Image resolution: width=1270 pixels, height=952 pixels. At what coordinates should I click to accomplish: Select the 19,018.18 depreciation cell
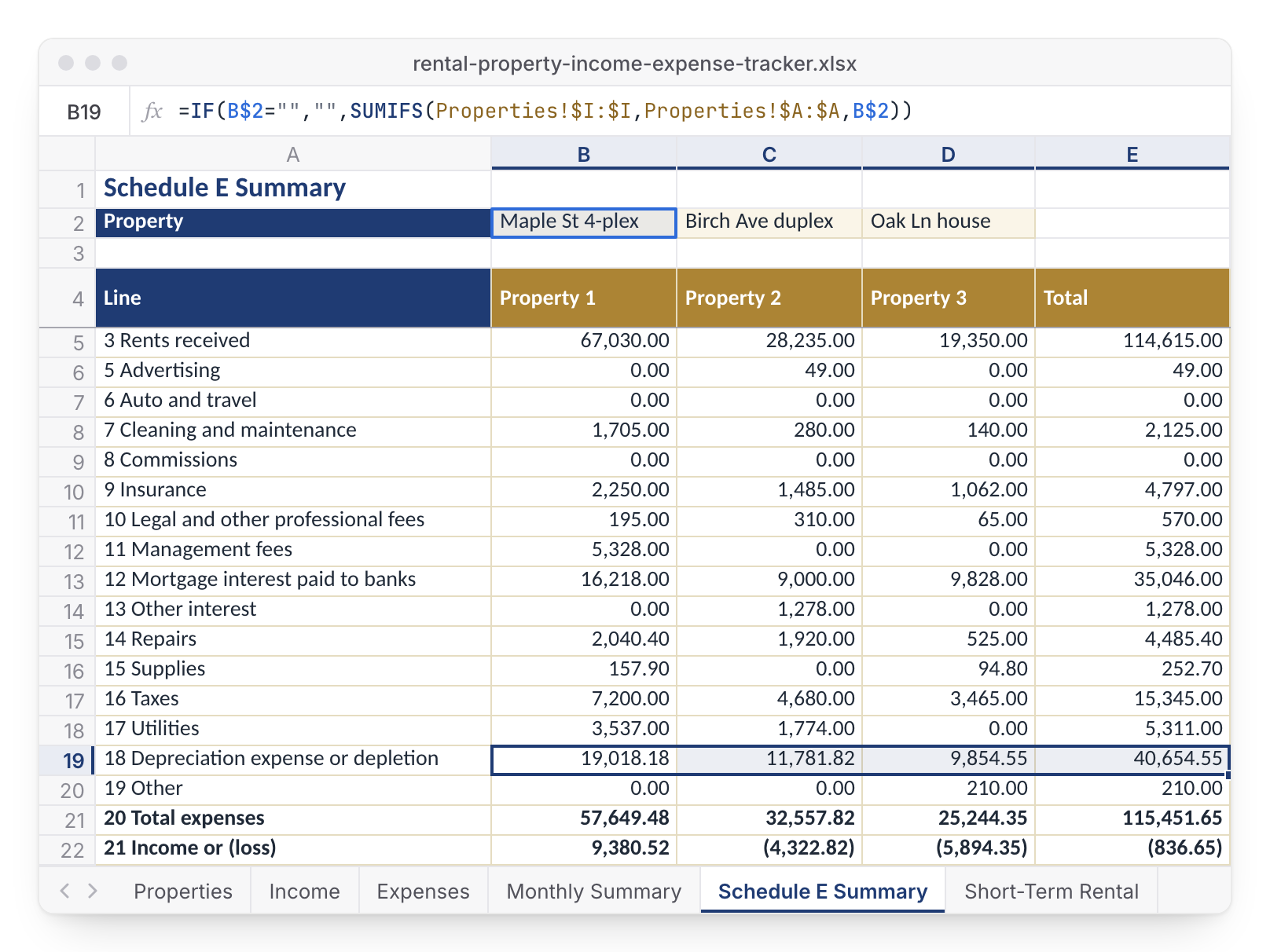(x=584, y=759)
